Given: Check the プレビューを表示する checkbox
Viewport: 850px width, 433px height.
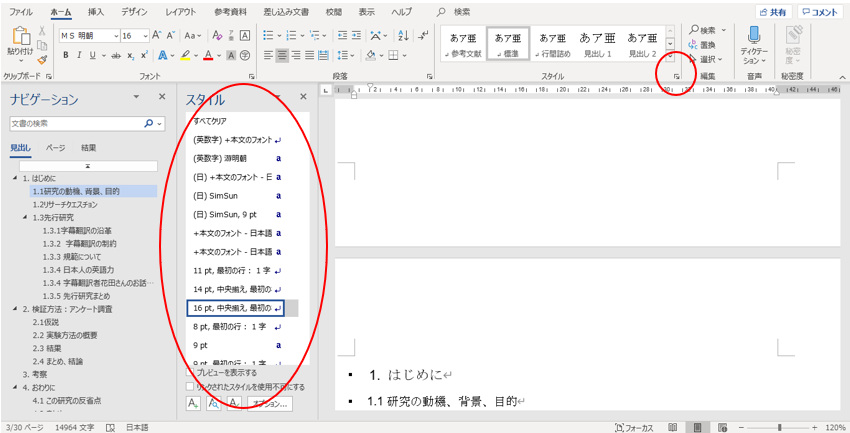Looking at the screenshot, I should 190,373.
